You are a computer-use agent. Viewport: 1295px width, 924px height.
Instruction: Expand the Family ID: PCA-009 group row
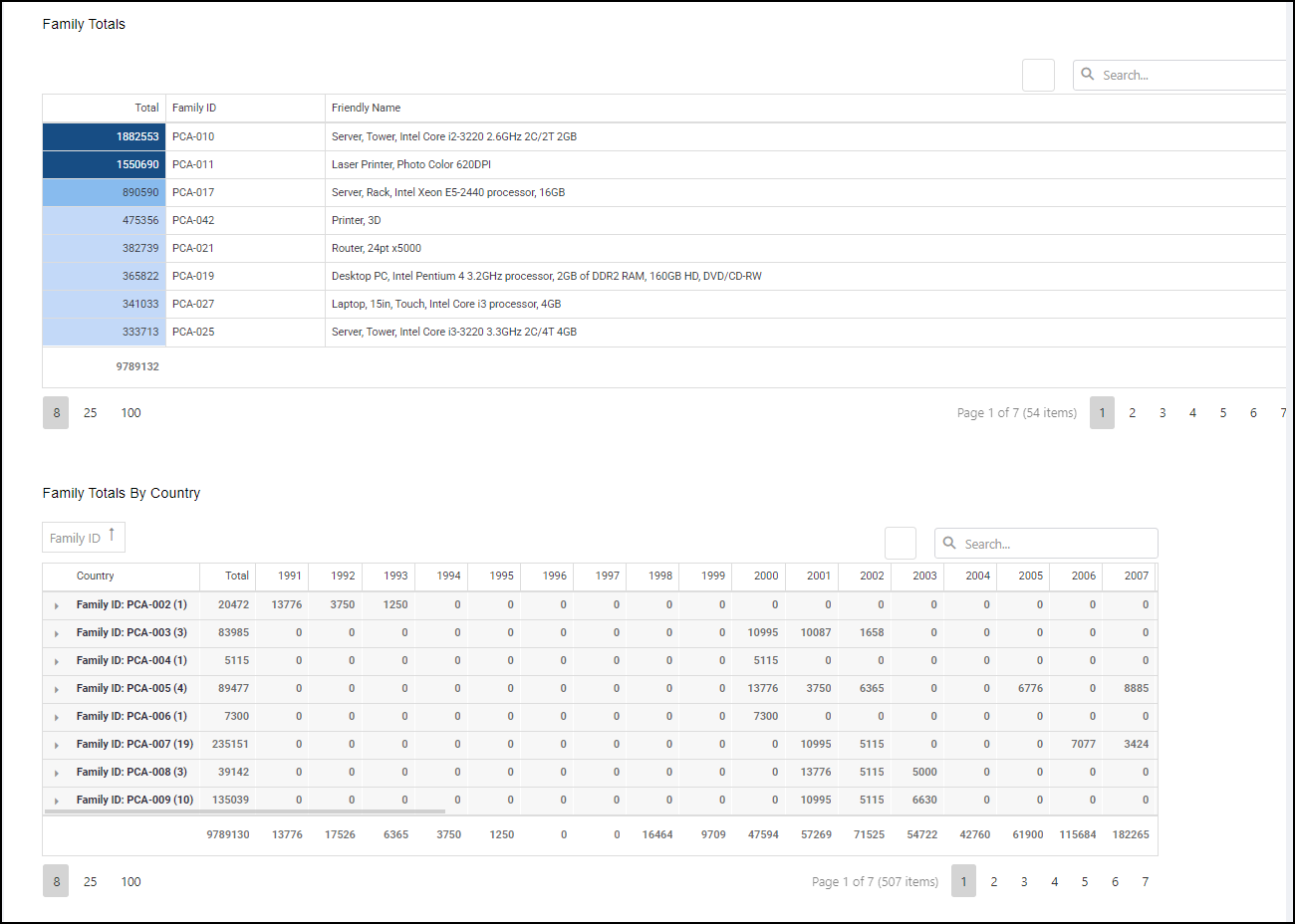(x=57, y=801)
